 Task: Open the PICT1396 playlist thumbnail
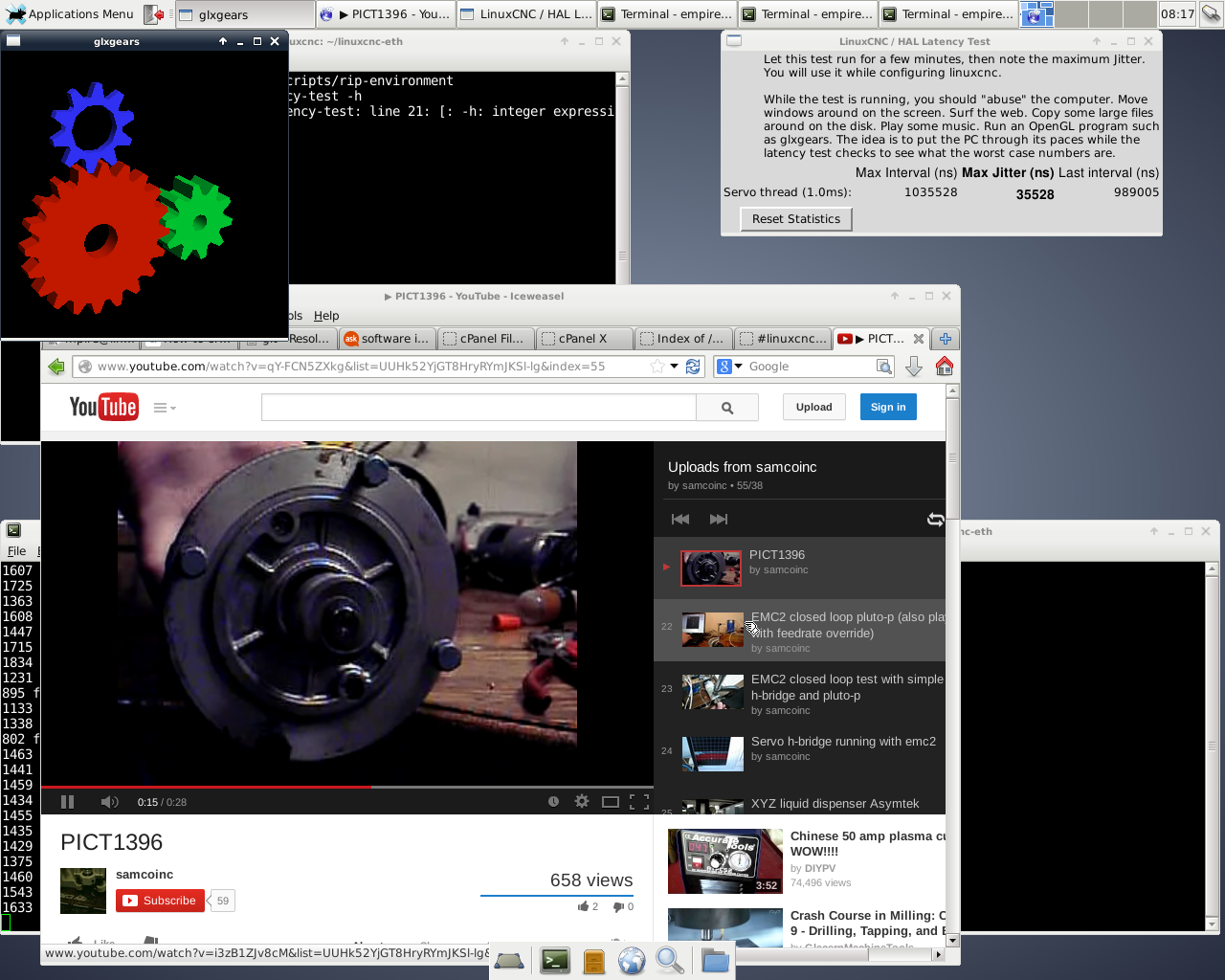(x=711, y=568)
